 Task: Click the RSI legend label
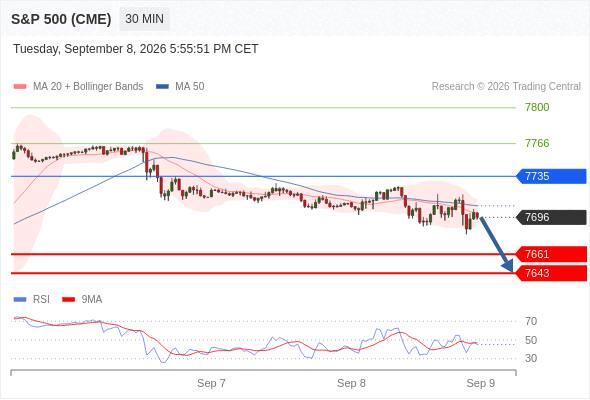pos(41,300)
